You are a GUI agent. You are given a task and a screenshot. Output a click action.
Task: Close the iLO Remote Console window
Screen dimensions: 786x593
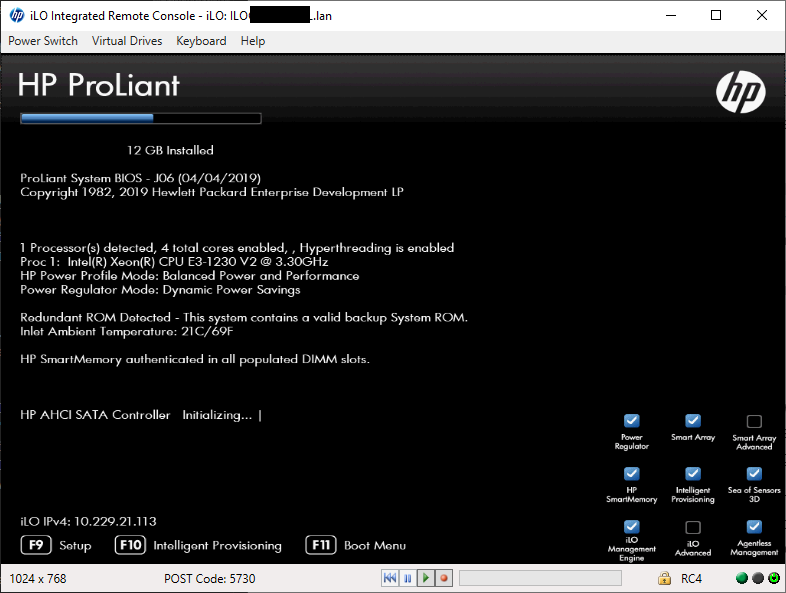(x=761, y=16)
